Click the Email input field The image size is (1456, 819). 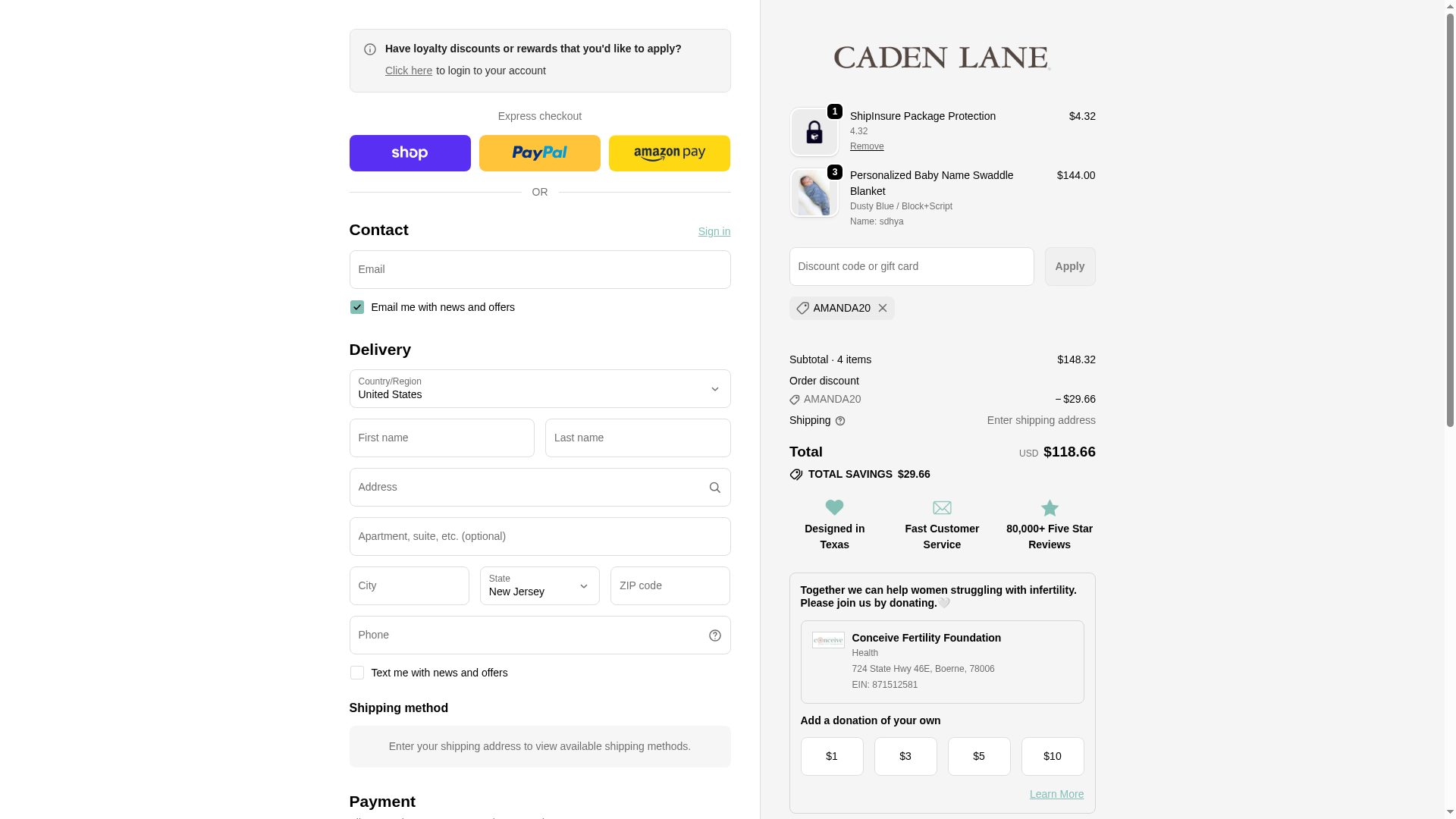point(539,270)
